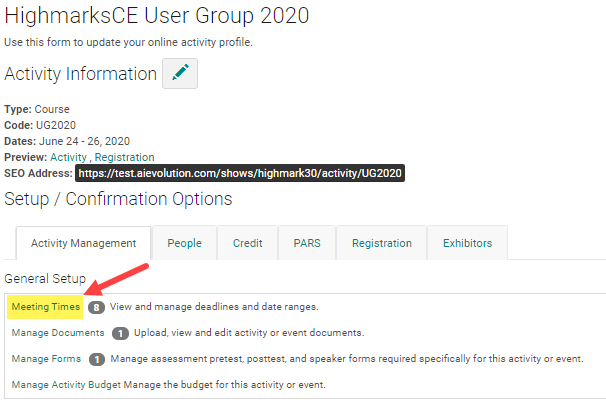This screenshot has width=606, height=408.
Task: Open the highlighted Meeting Times link
Action: coord(46,307)
